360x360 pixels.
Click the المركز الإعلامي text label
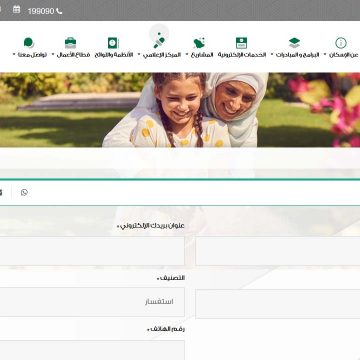point(162,55)
